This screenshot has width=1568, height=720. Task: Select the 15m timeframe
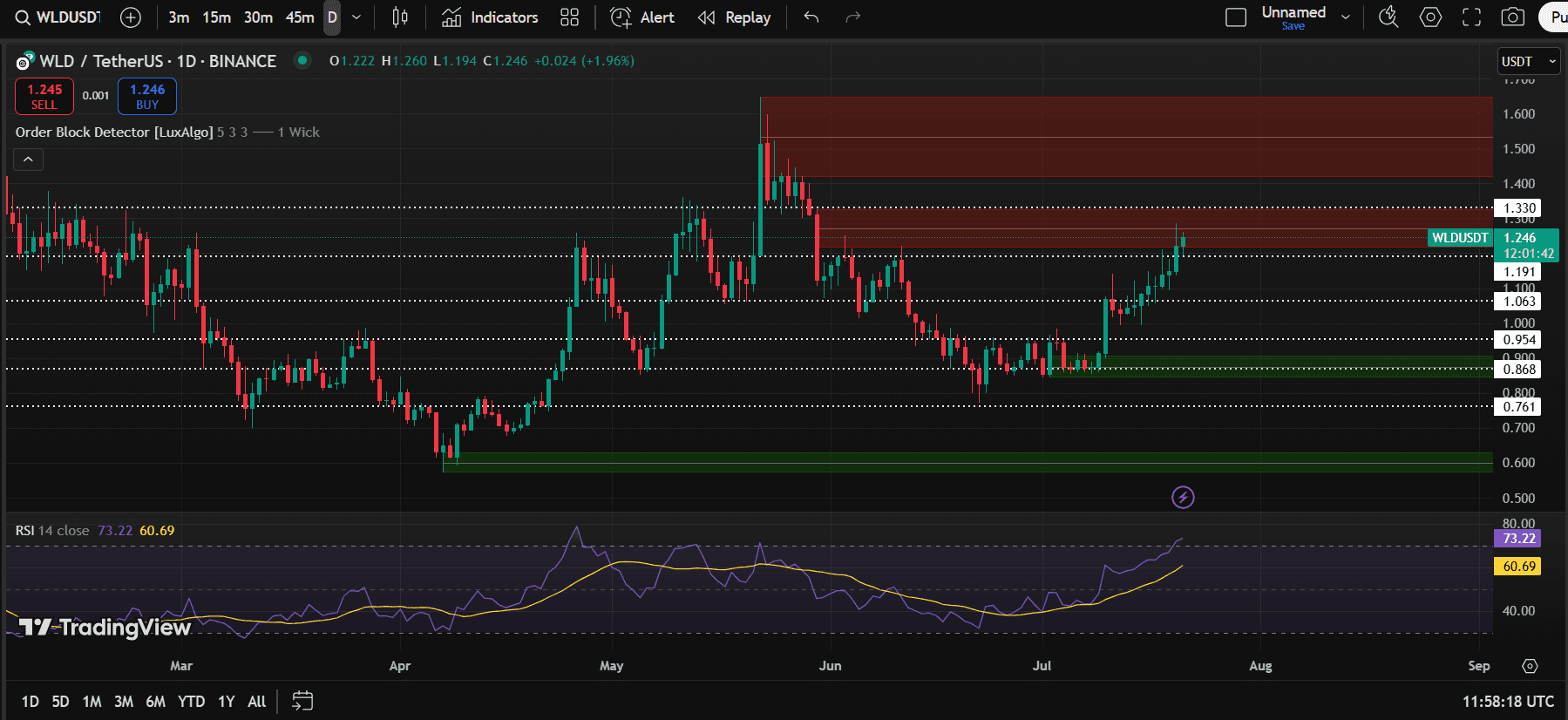tap(216, 17)
